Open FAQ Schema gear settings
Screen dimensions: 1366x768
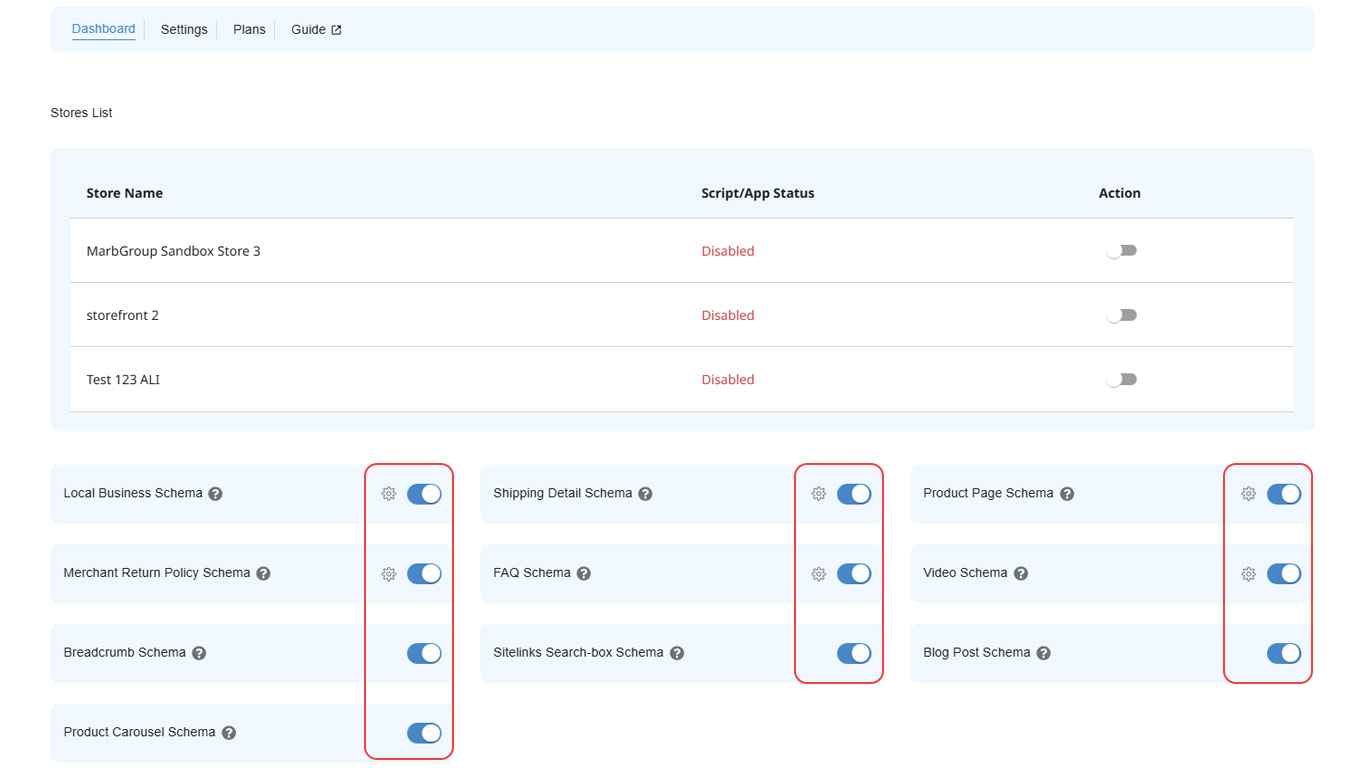coord(818,574)
